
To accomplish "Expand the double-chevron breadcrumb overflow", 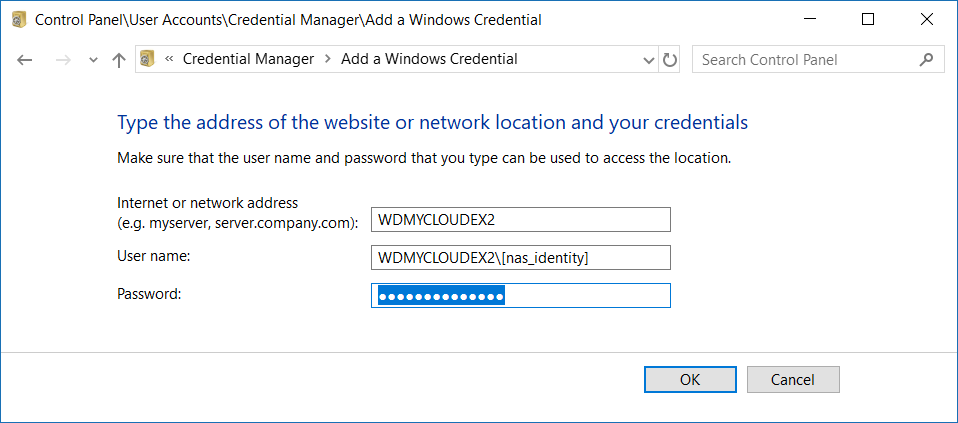I will [x=169, y=59].
